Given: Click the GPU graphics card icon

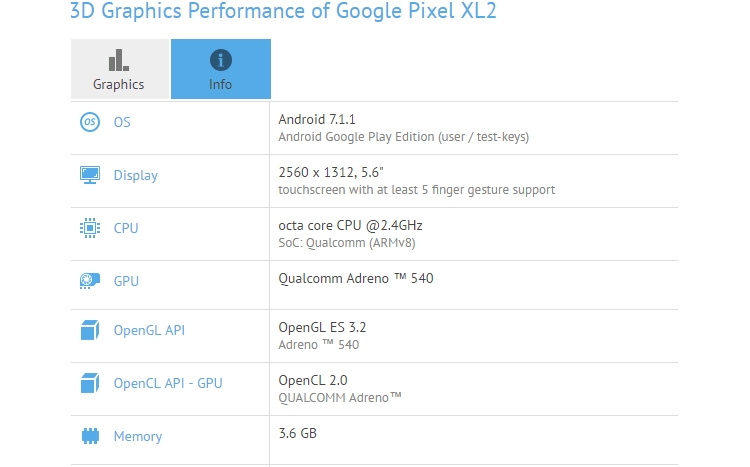Looking at the screenshot, I should pos(90,281).
